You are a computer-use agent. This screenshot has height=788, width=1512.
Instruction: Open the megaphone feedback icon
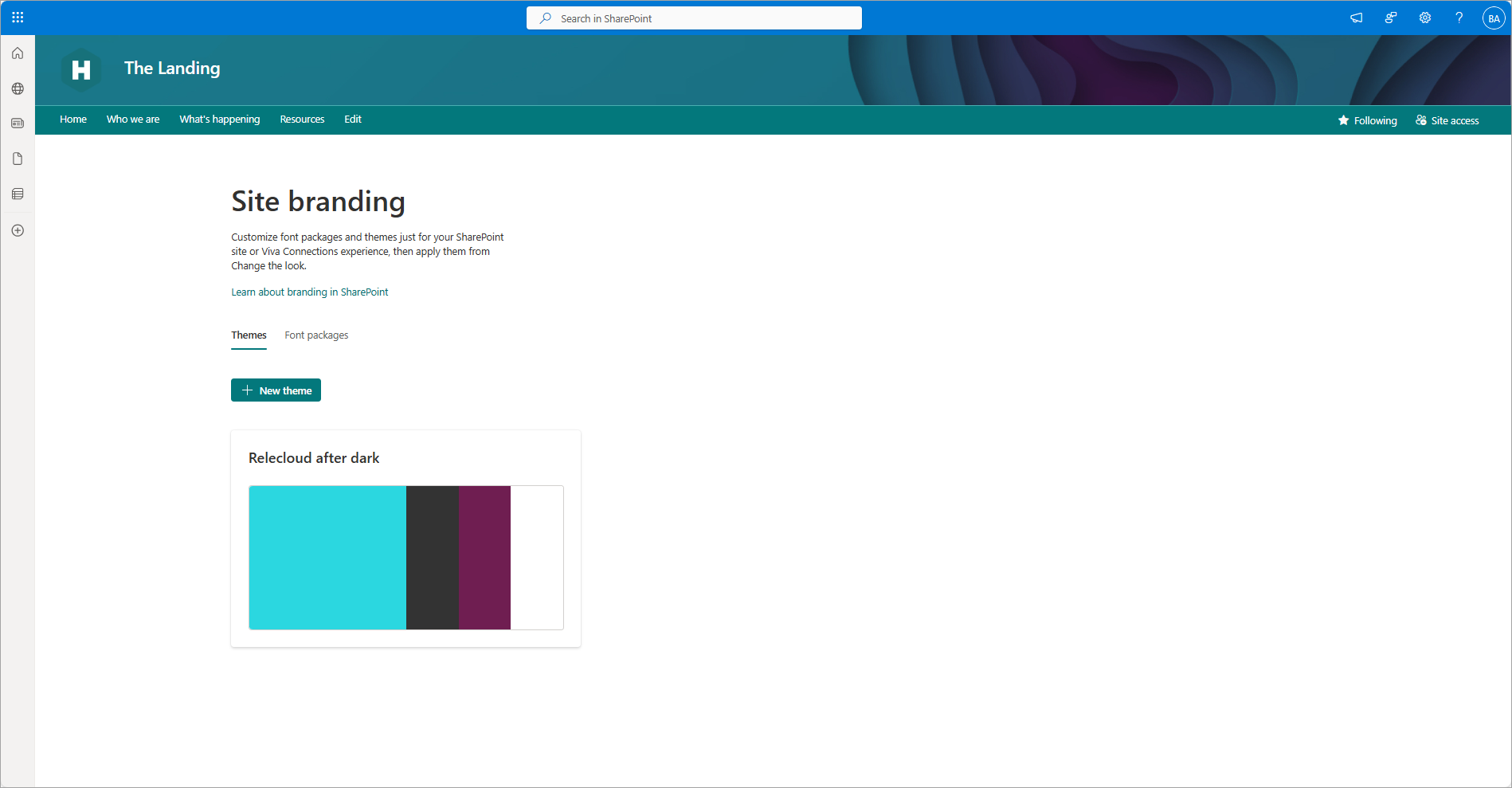1356,18
